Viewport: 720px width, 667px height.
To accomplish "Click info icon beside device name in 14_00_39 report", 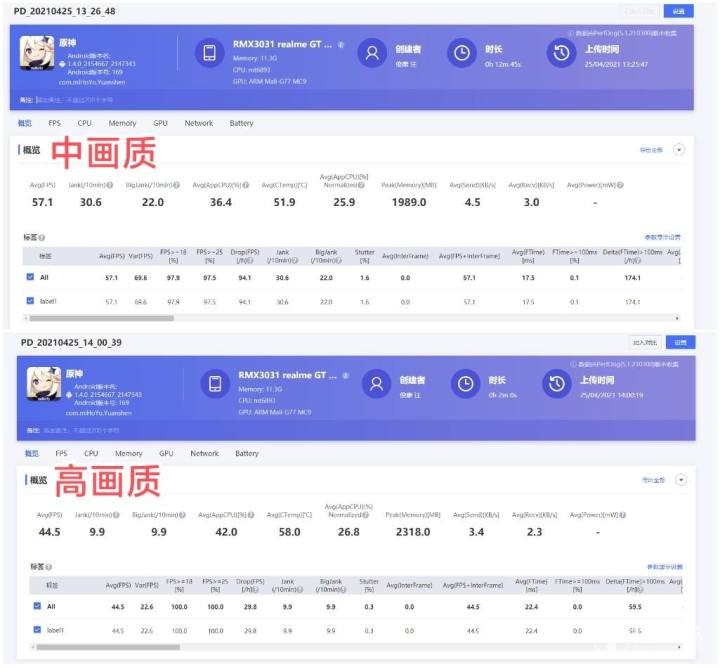I will [346, 376].
